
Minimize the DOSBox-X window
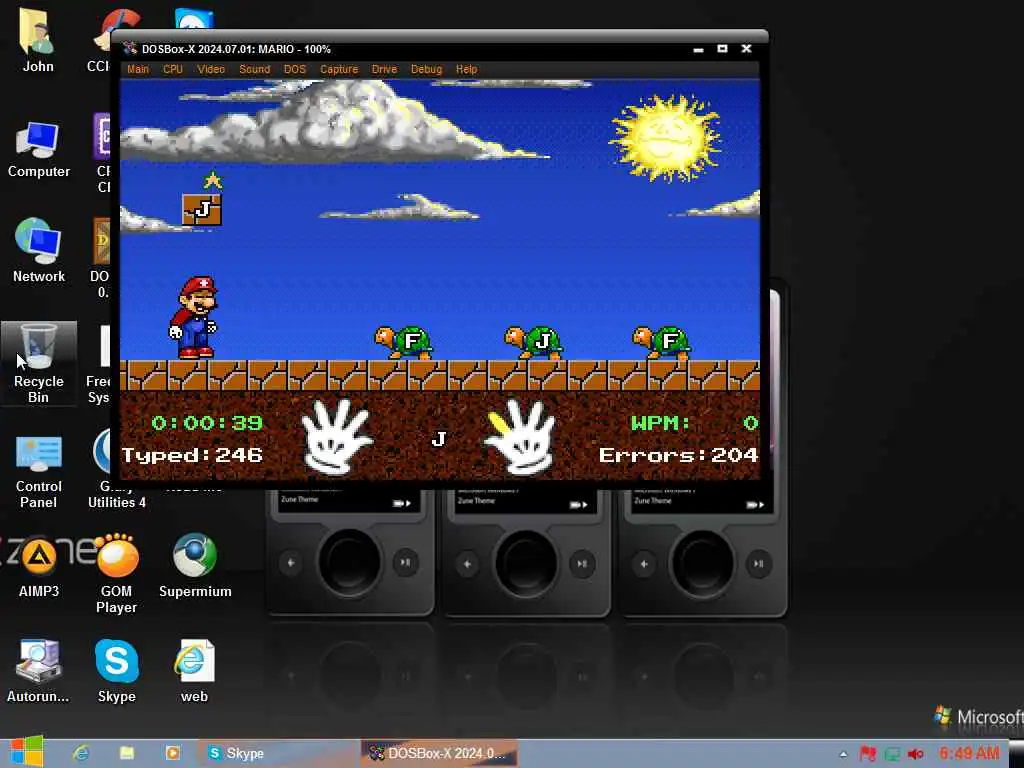click(x=698, y=49)
